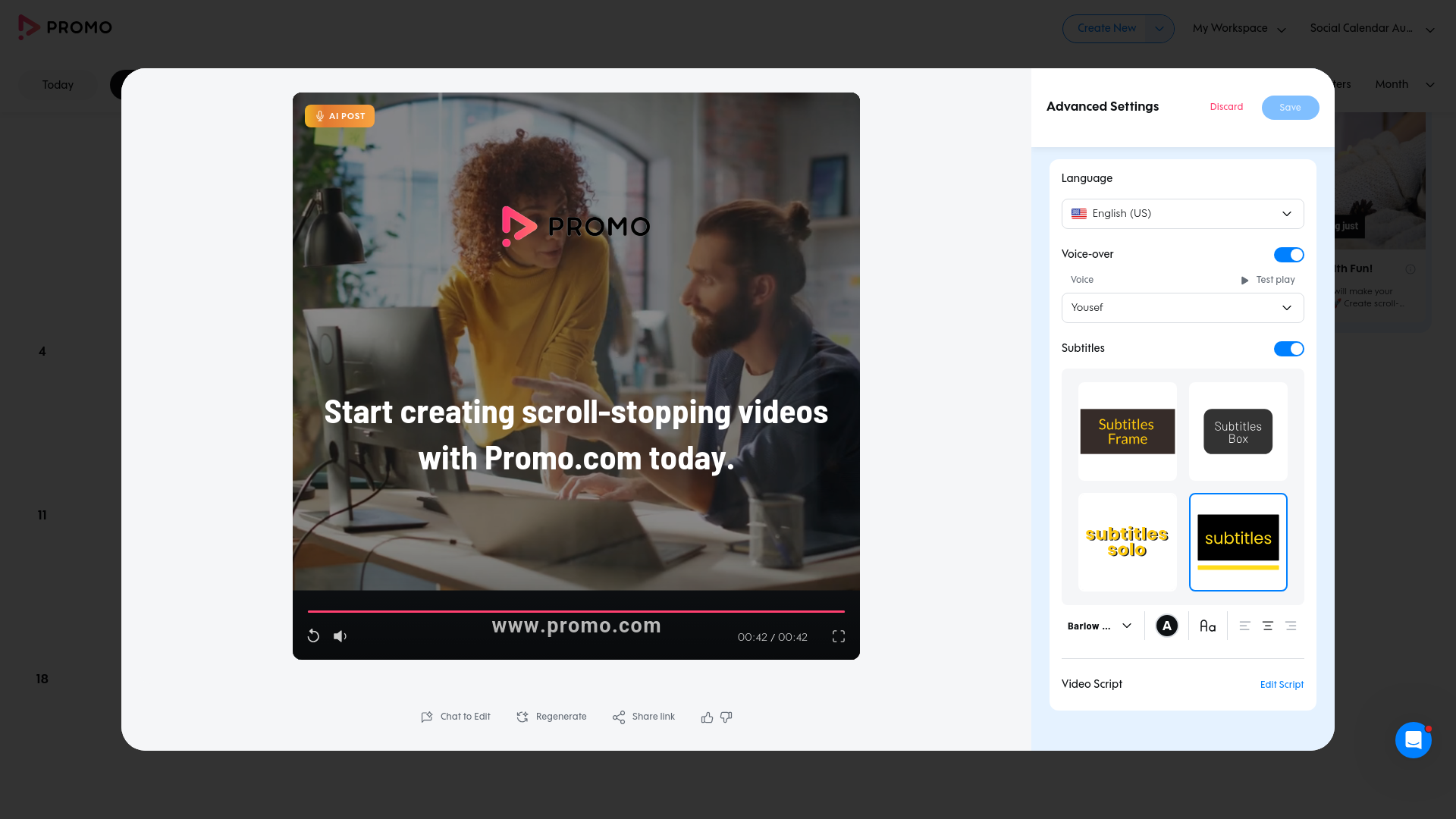
Task: Select the Subtitles Frame style
Action: click(1128, 431)
